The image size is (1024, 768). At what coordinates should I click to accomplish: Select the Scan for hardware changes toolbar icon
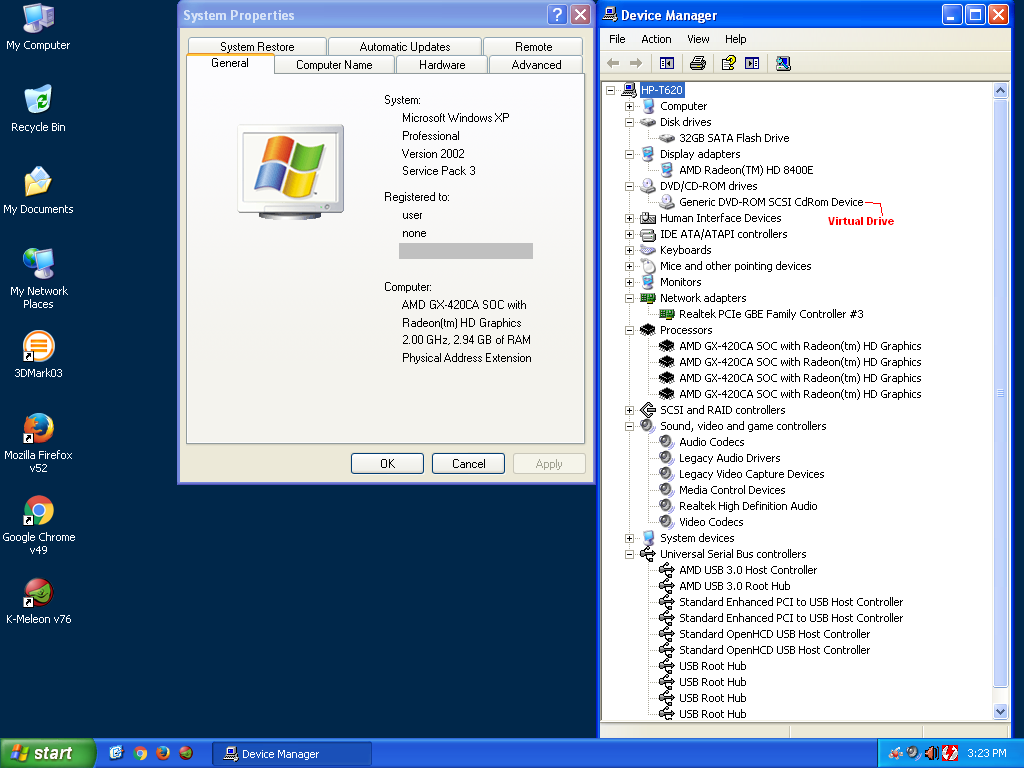[782, 63]
